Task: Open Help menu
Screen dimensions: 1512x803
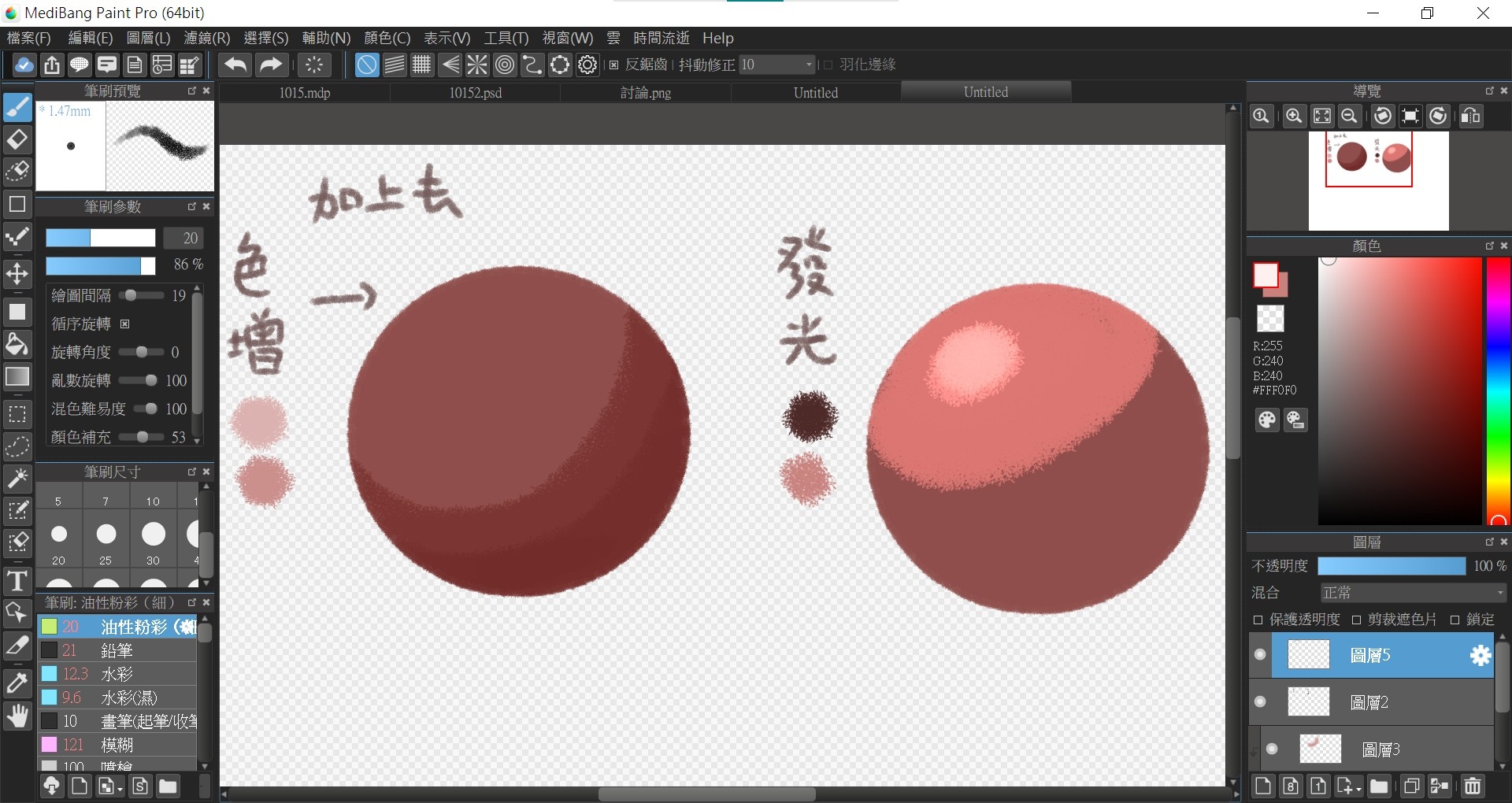Action: point(718,38)
